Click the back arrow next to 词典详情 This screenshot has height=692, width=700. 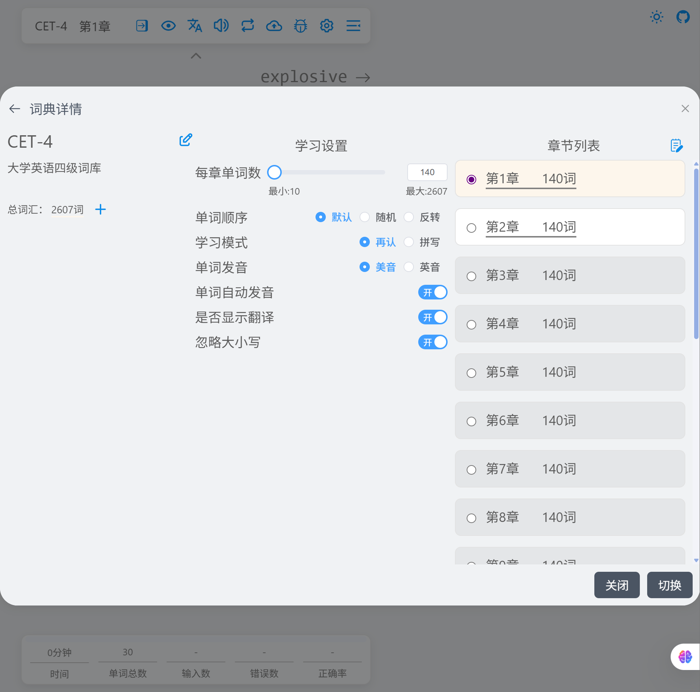[15, 109]
